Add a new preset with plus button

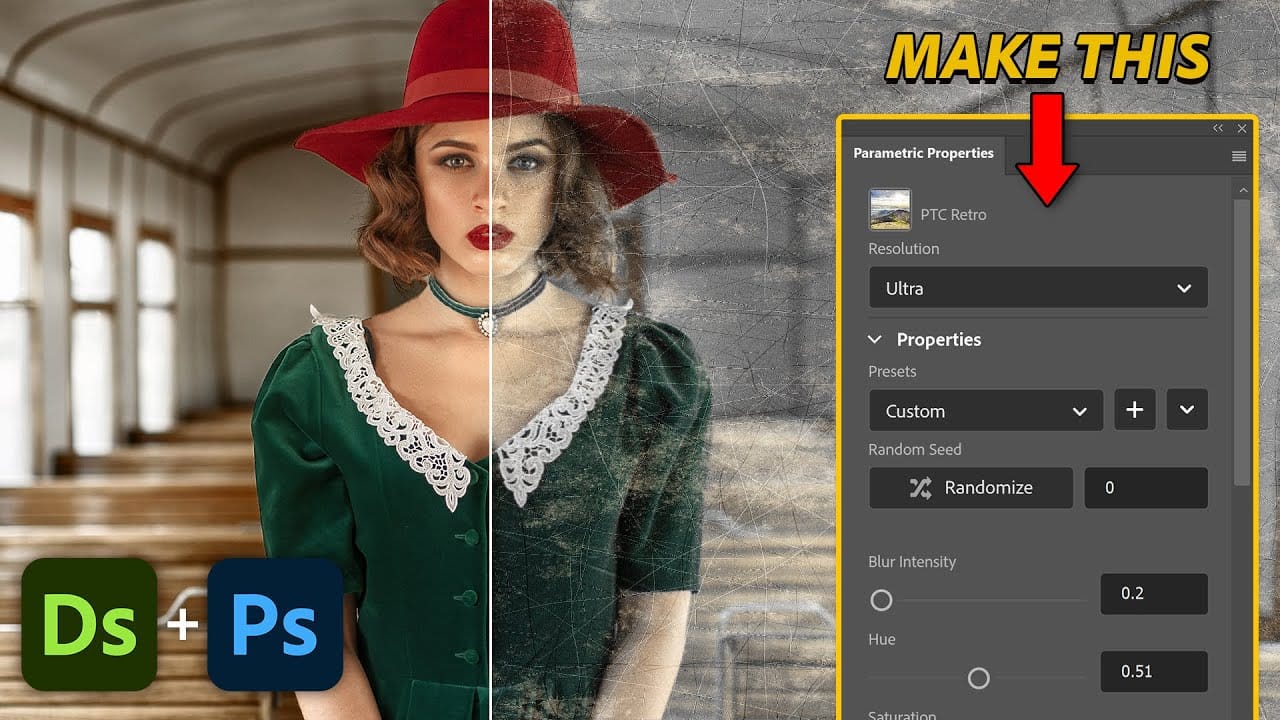tap(1135, 410)
